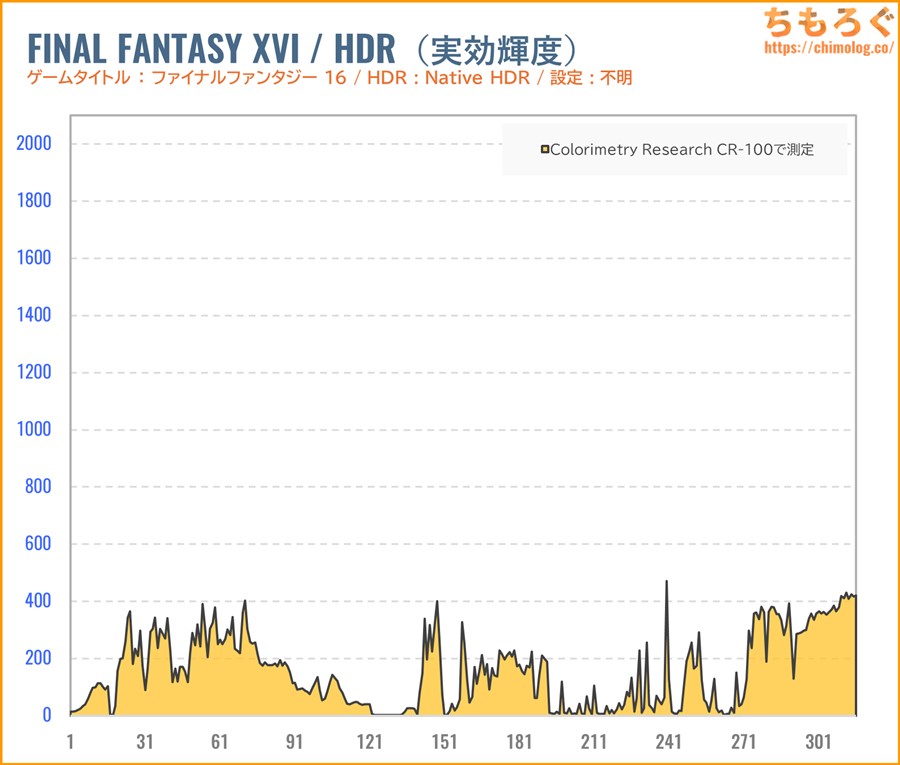Click the yellow legend swatch for CR-100

coord(545,150)
